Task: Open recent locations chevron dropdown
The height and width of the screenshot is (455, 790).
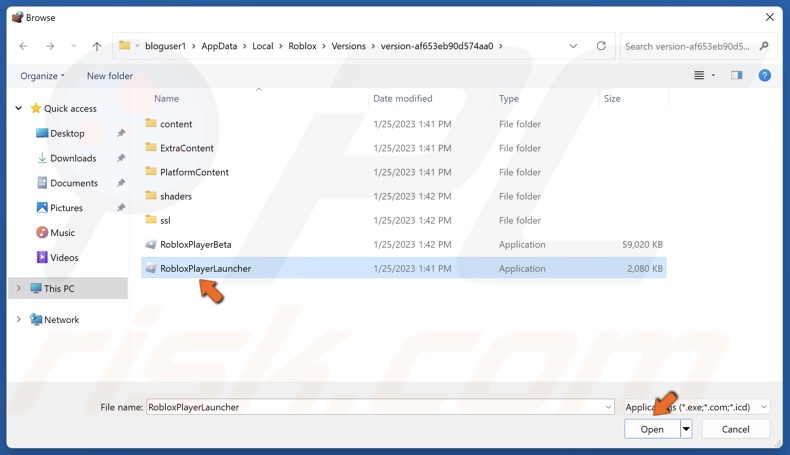Action: click(x=74, y=46)
